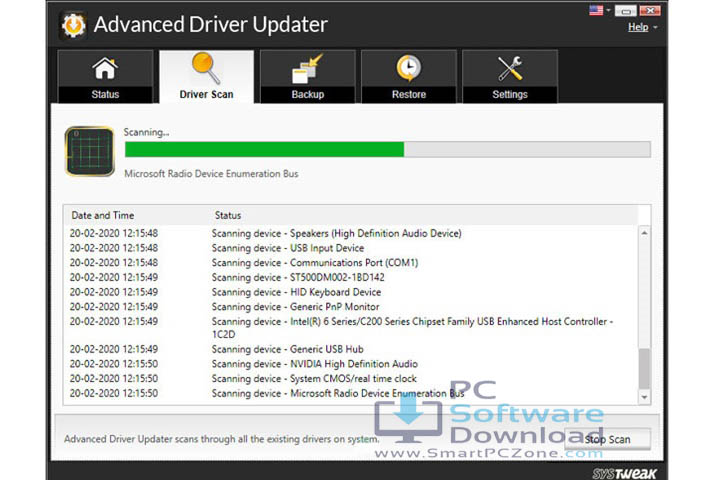
Task: Click the Advanced Driver Updater gear logo
Action: (73, 25)
